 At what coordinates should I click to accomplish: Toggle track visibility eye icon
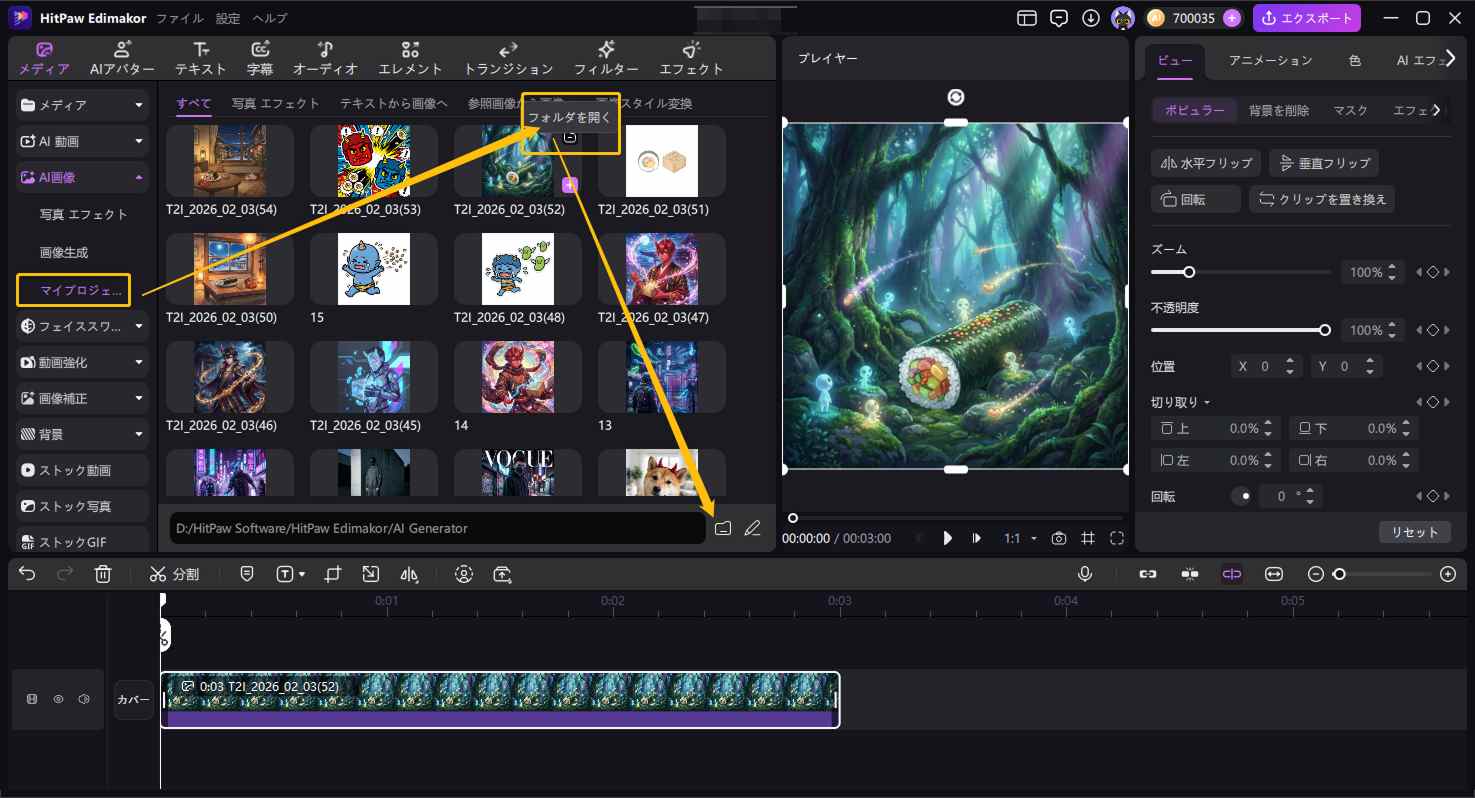(x=58, y=699)
